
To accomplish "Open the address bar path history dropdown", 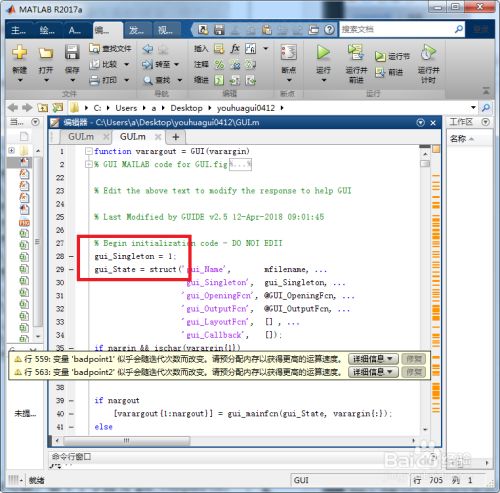I will (x=473, y=108).
